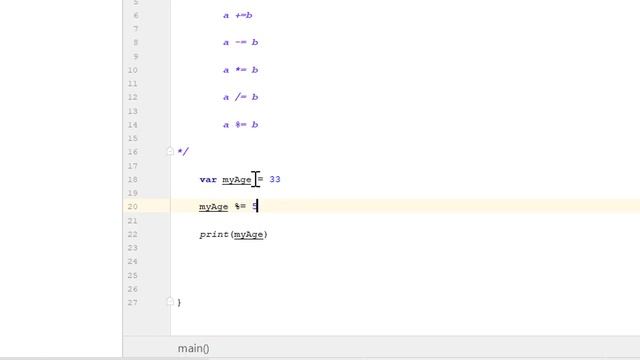Click the myAge variable on line 18
This screenshot has height=360, width=640.
point(237,180)
